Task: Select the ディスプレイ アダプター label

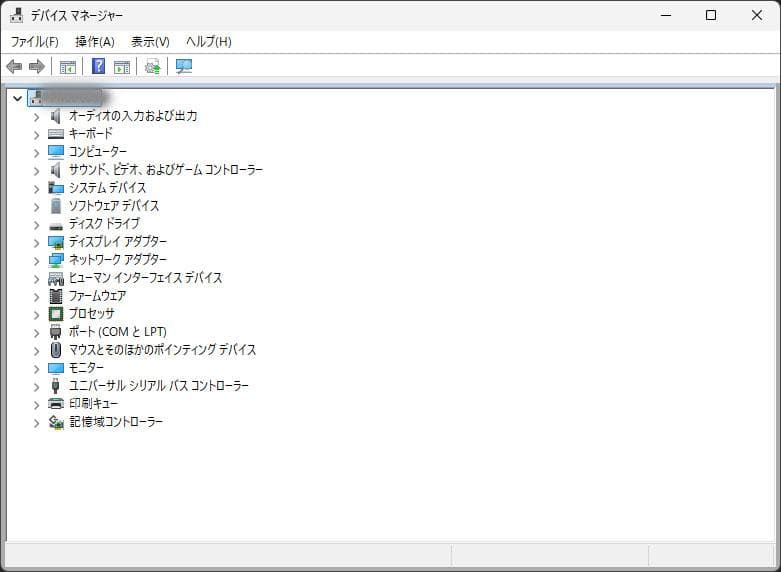Action: click(x=118, y=242)
